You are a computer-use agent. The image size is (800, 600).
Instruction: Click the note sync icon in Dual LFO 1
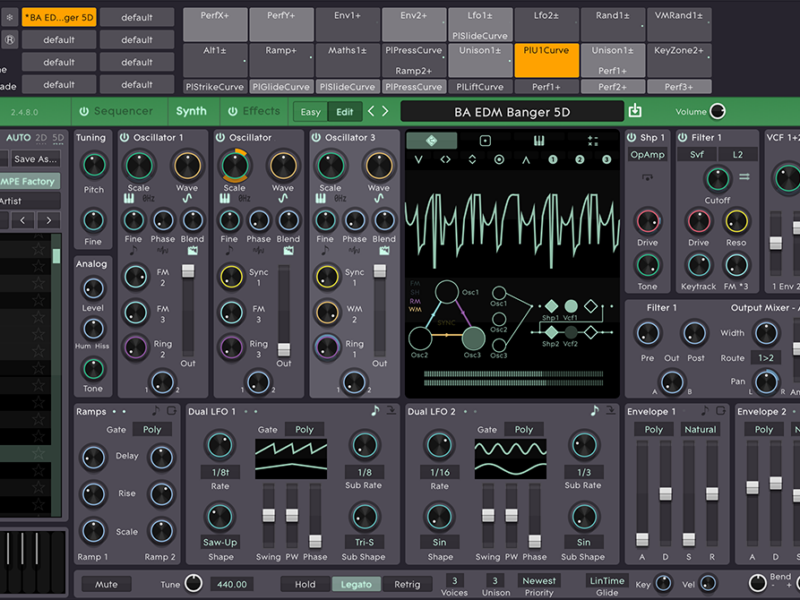(376, 410)
